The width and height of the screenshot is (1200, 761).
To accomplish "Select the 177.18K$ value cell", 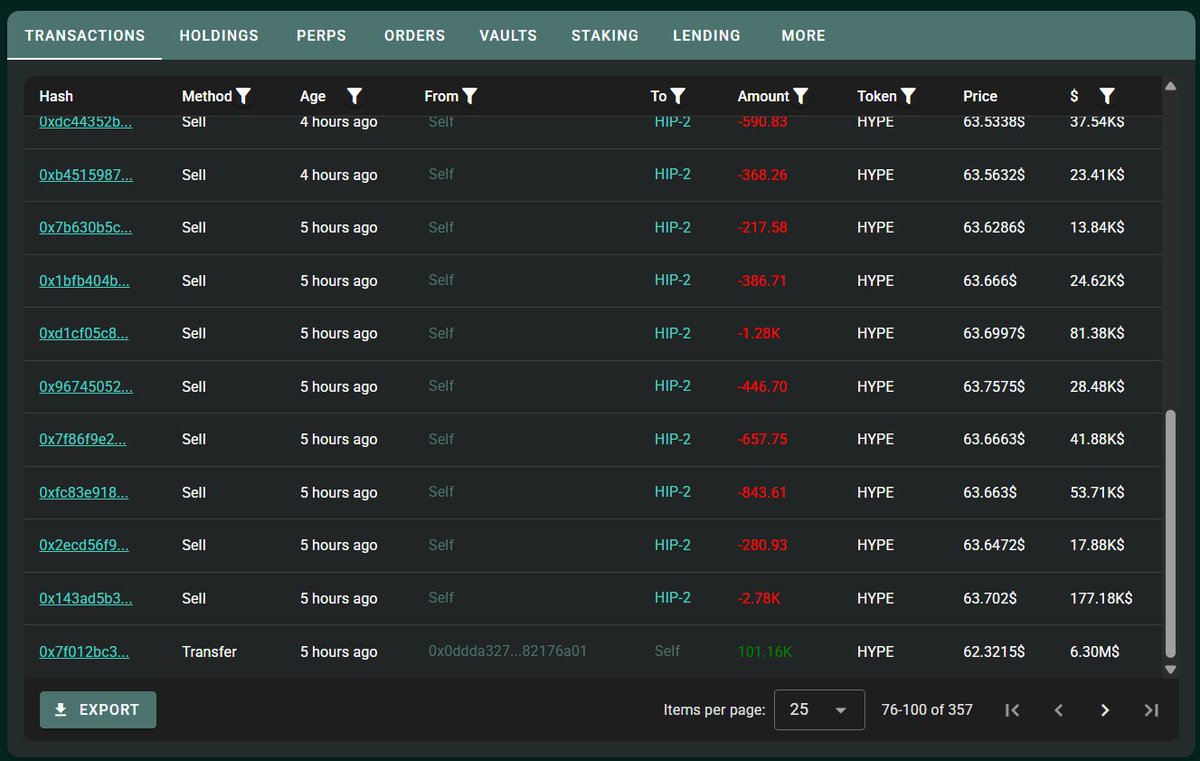I will [x=1101, y=598].
